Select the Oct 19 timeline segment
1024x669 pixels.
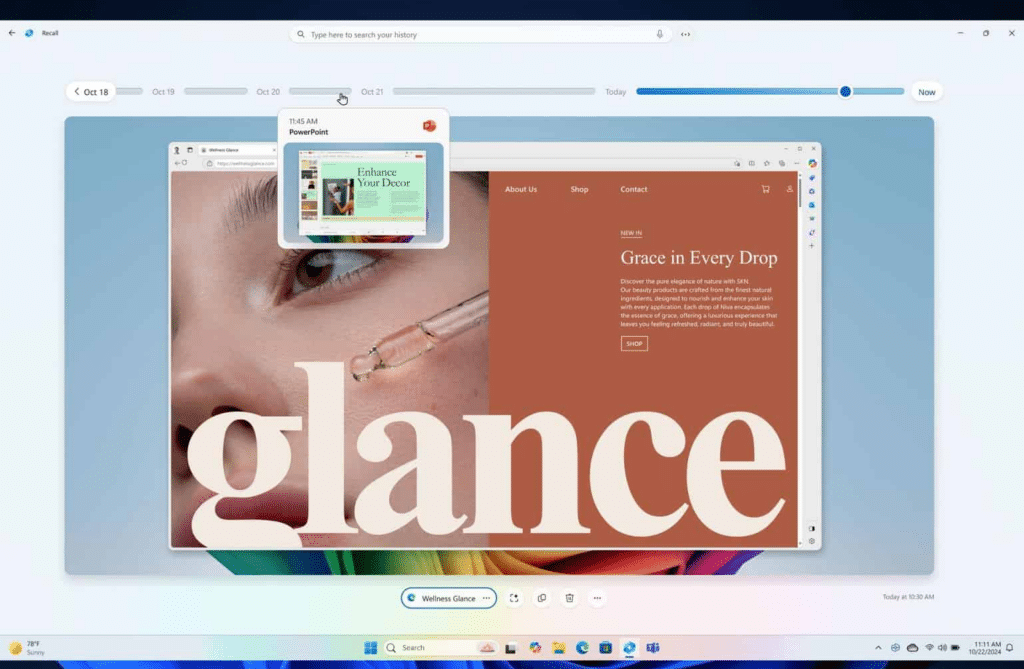tap(215, 91)
